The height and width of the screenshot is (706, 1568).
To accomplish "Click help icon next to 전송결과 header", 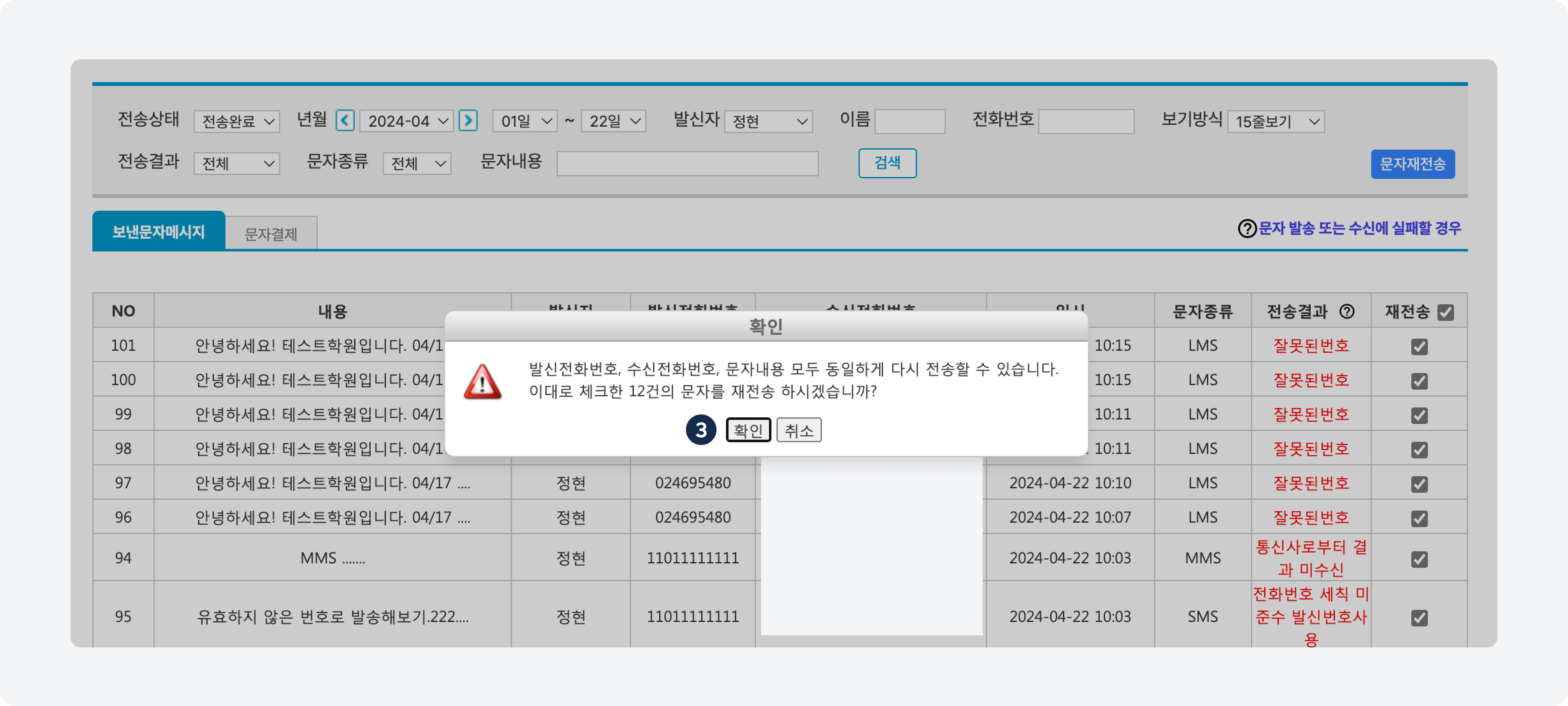I will pyautogui.click(x=1346, y=312).
